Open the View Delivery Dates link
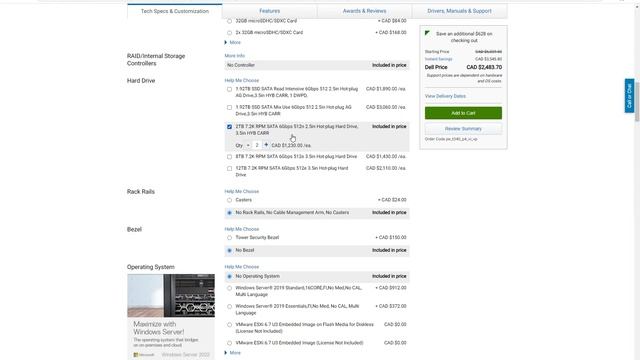Viewport: 640px width, 360px height. coord(445,96)
